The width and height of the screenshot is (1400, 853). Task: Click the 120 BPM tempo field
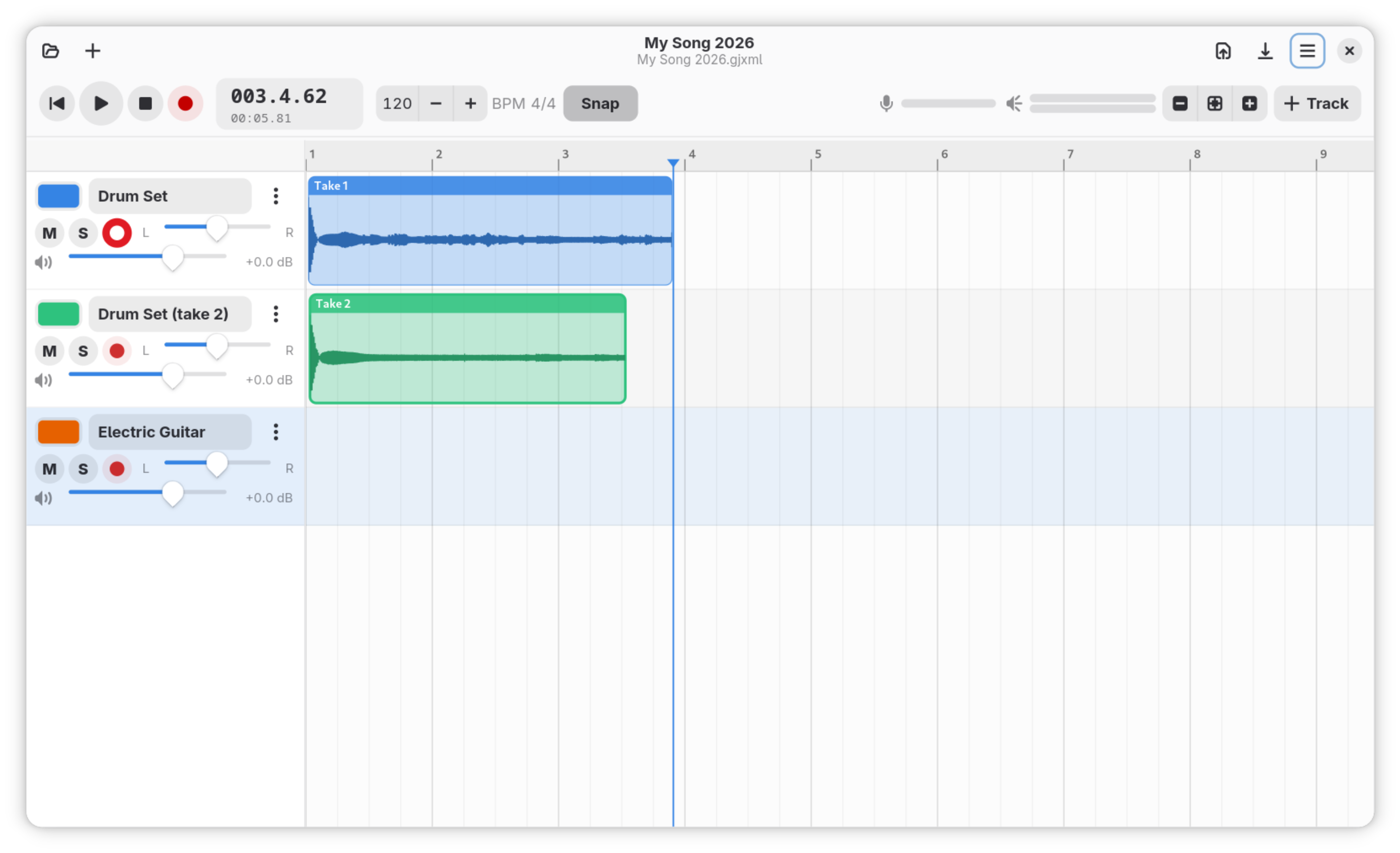coord(397,103)
